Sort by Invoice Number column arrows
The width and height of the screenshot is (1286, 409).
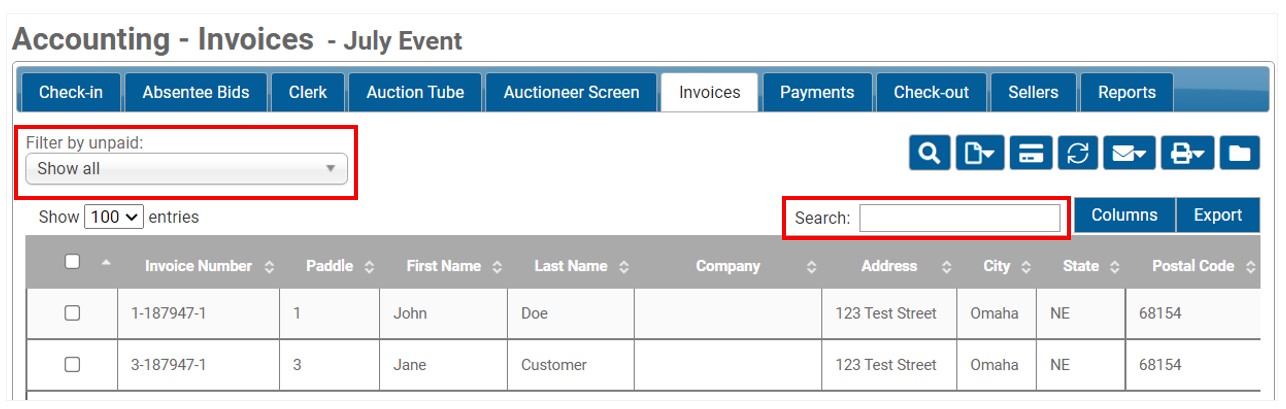coord(269,267)
